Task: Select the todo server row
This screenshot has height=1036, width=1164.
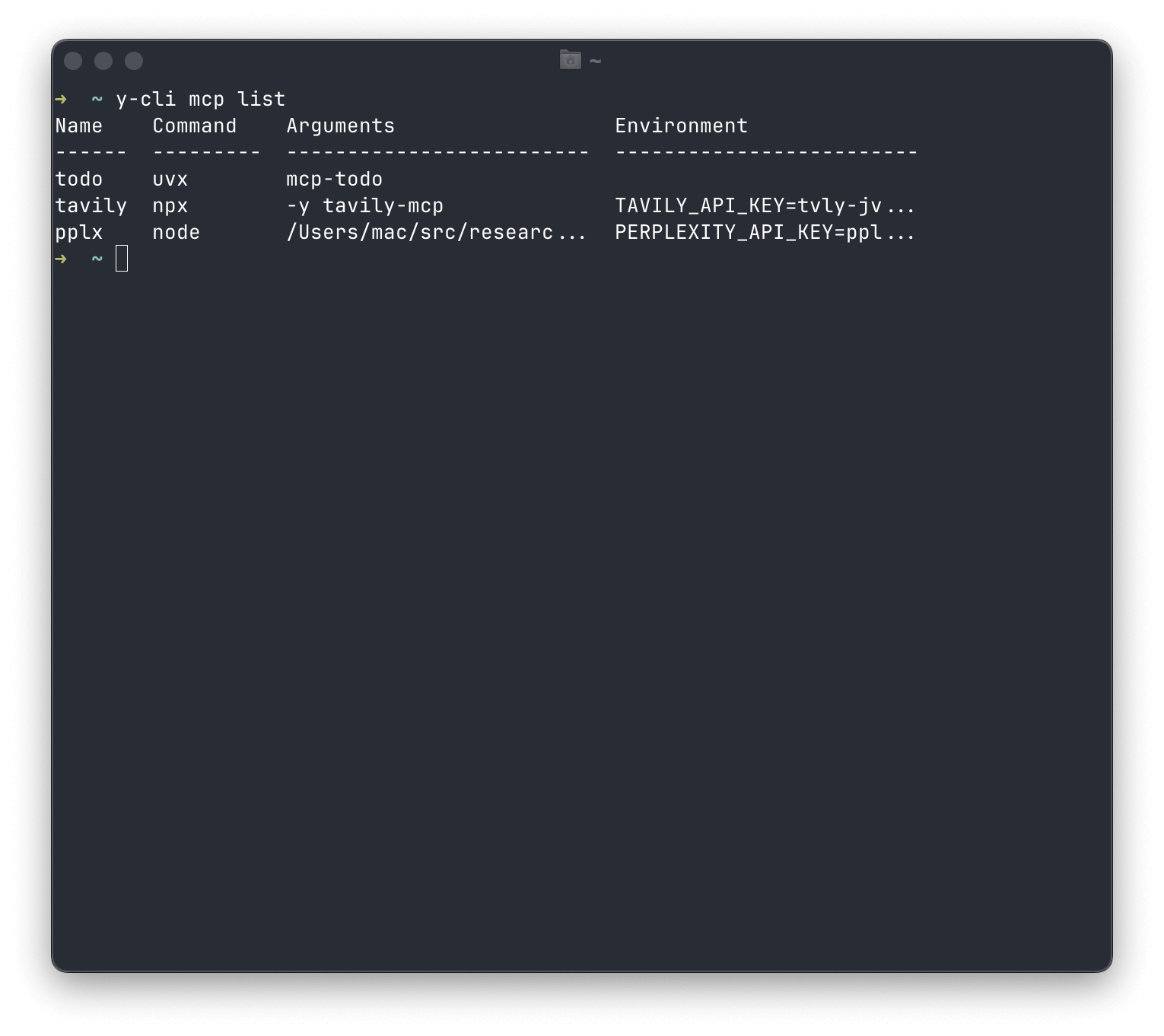Action: [78, 179]
